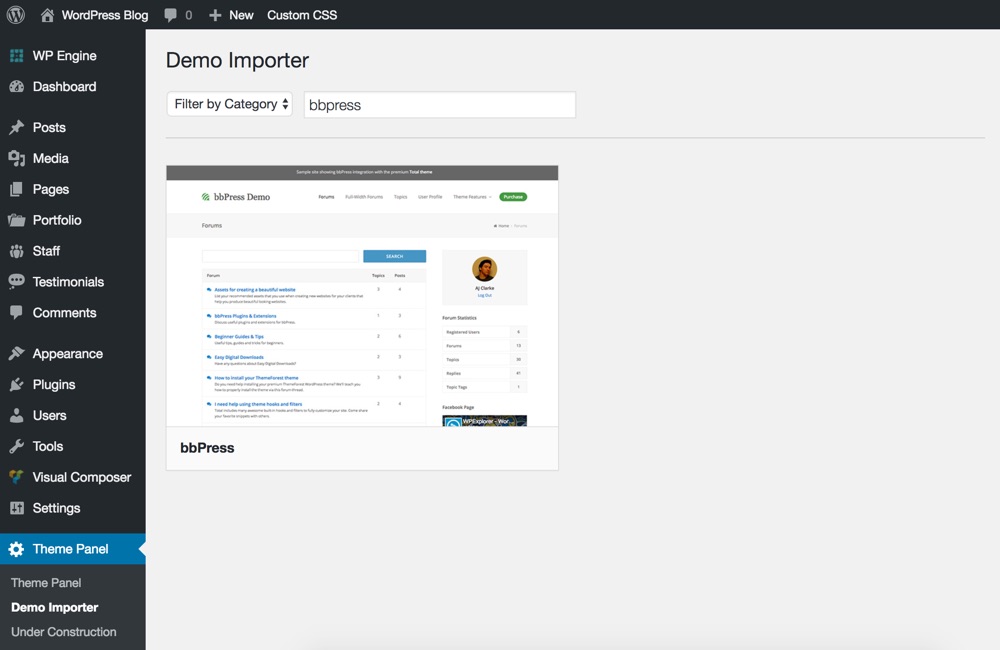Image resolution: width=1000 pixels, height=650 pixels.
Task: Select the highlighted Theme Panel menu
Action: click(x=73, y=549)
